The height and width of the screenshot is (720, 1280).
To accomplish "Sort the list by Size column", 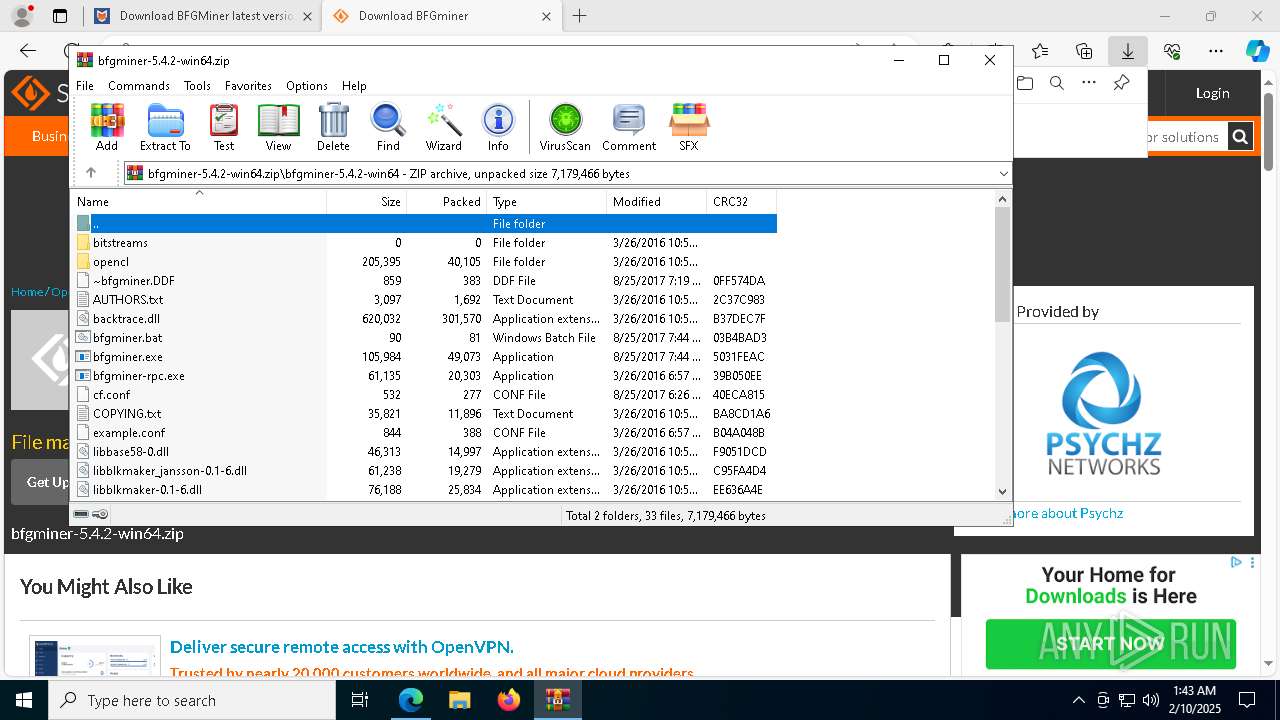I will coord(366,202).
